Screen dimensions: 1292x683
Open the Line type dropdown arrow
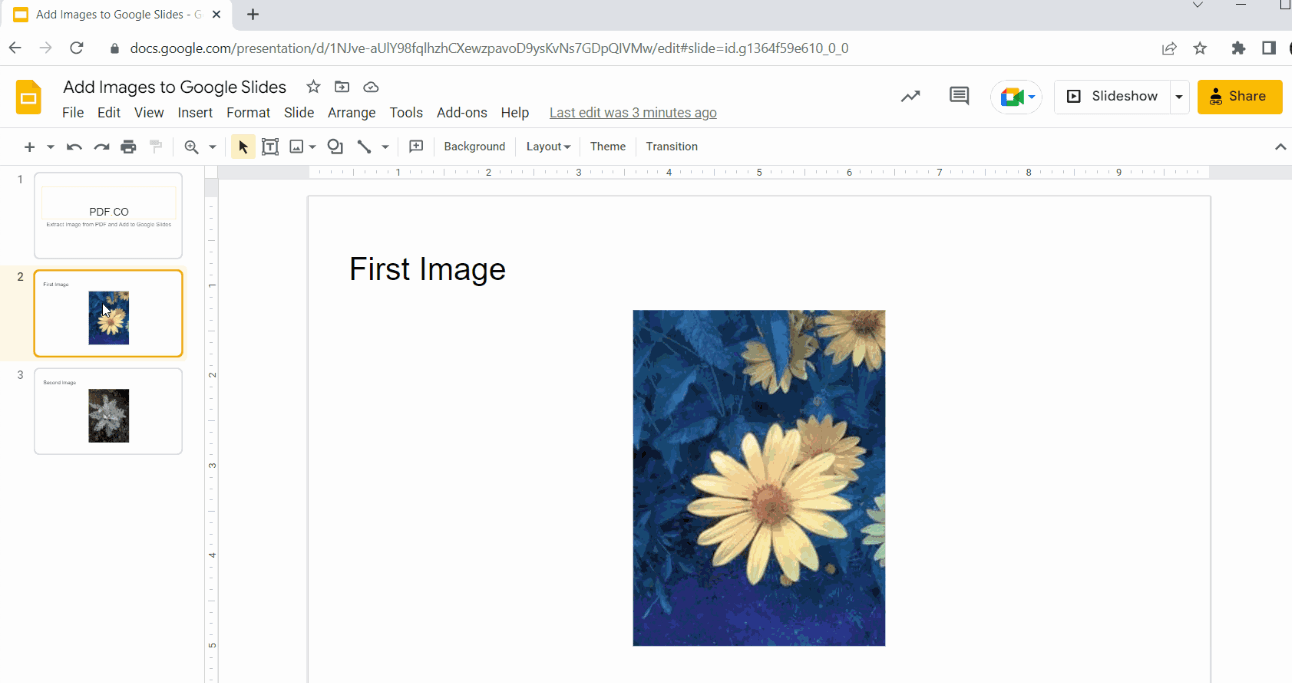(385, 147)
